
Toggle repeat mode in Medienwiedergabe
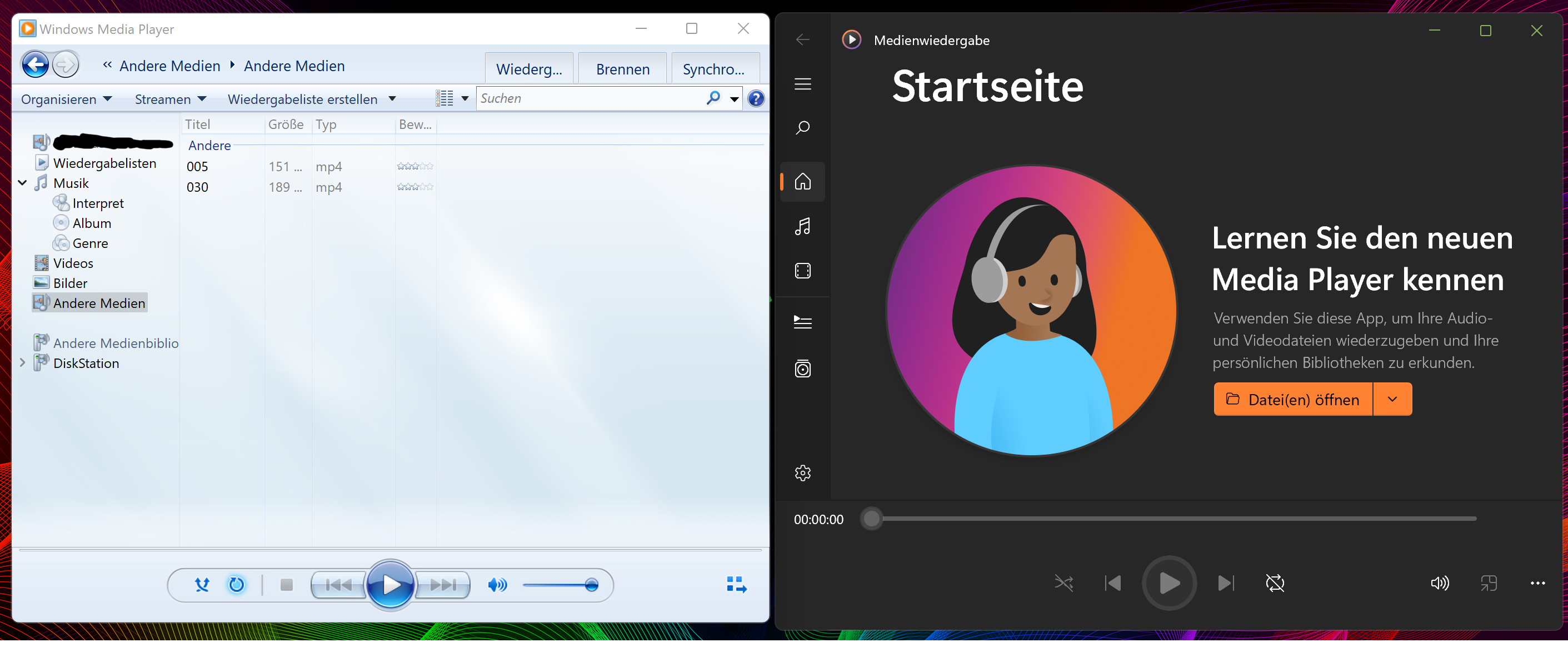coord(1275,583)
